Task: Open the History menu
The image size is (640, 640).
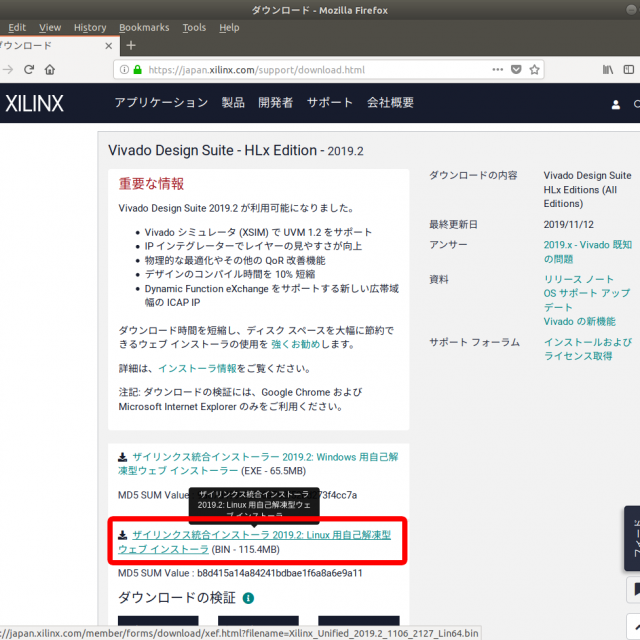Action: pos(90,27)
